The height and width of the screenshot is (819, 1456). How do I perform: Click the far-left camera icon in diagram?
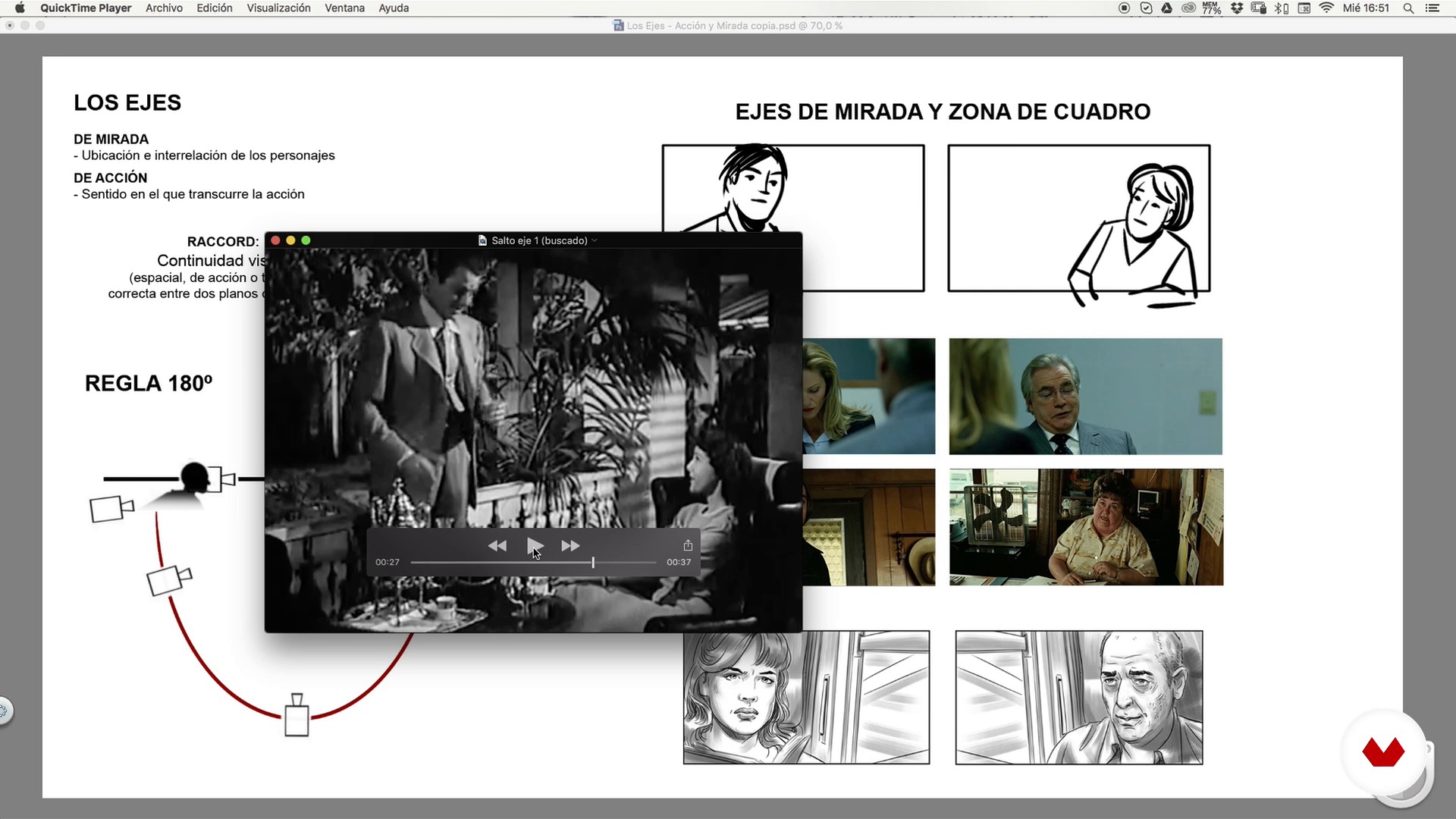[111, 508]
